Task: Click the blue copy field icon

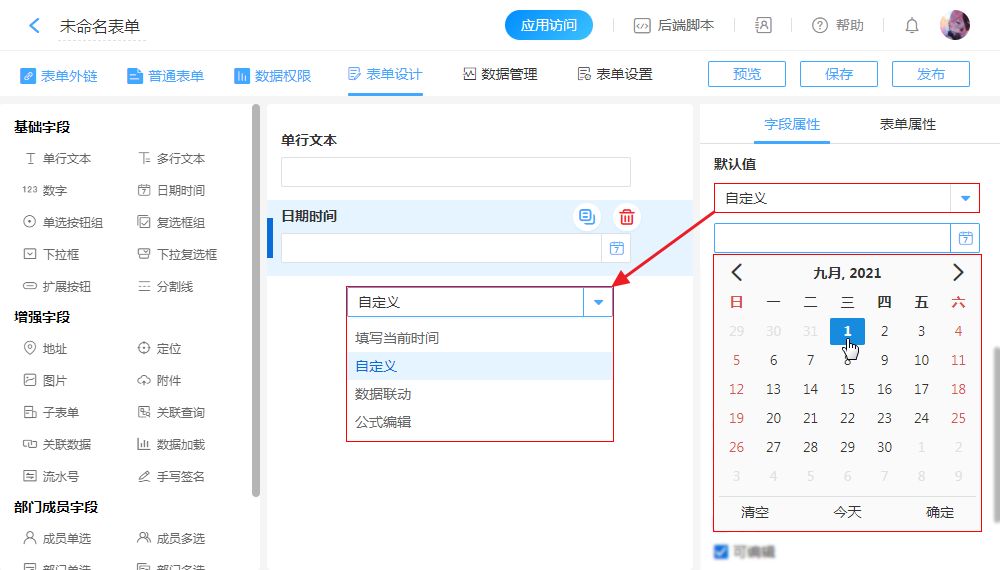Action: click(587, 217)
